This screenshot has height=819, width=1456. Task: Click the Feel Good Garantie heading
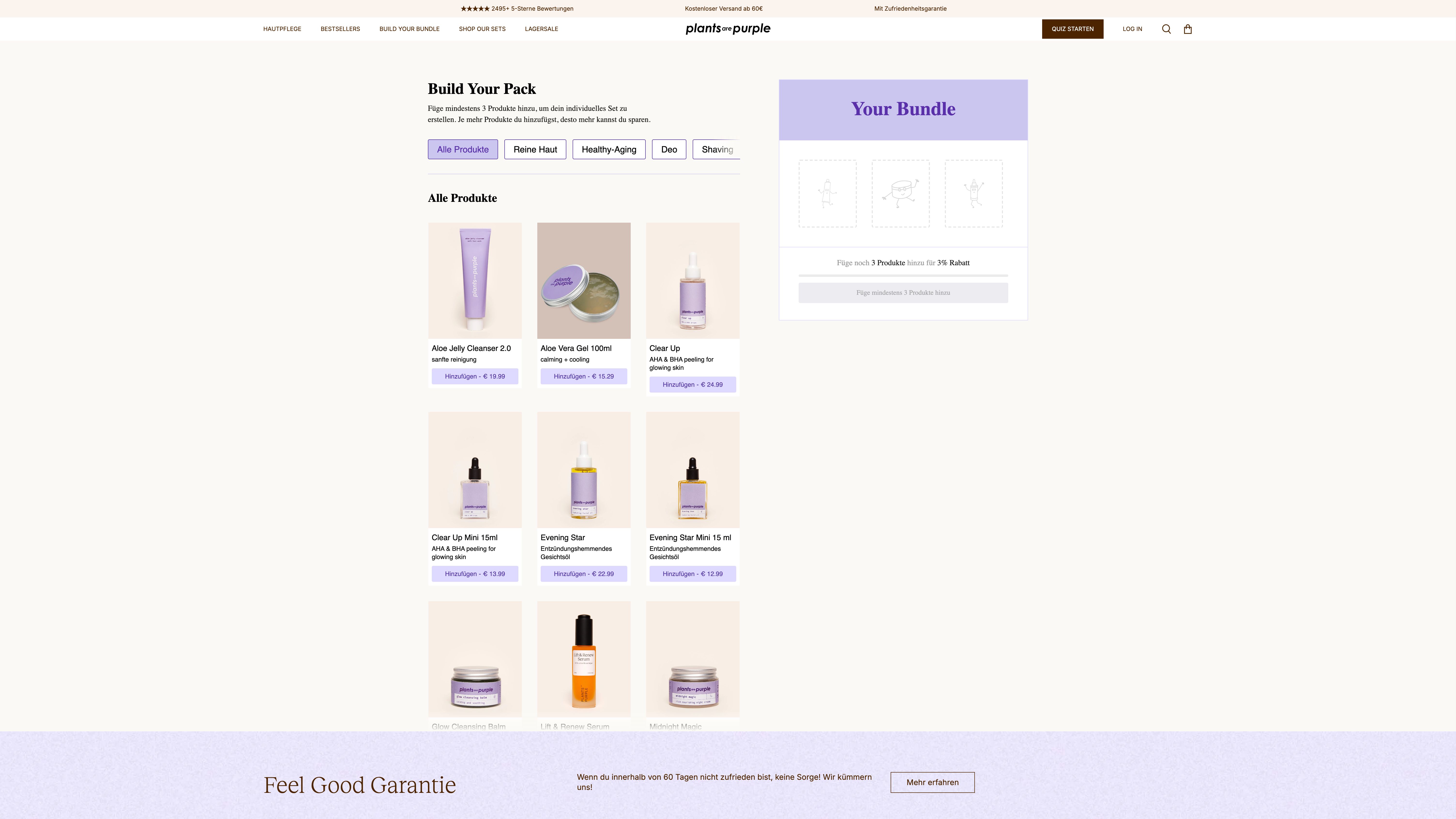[x=359, y=785]
